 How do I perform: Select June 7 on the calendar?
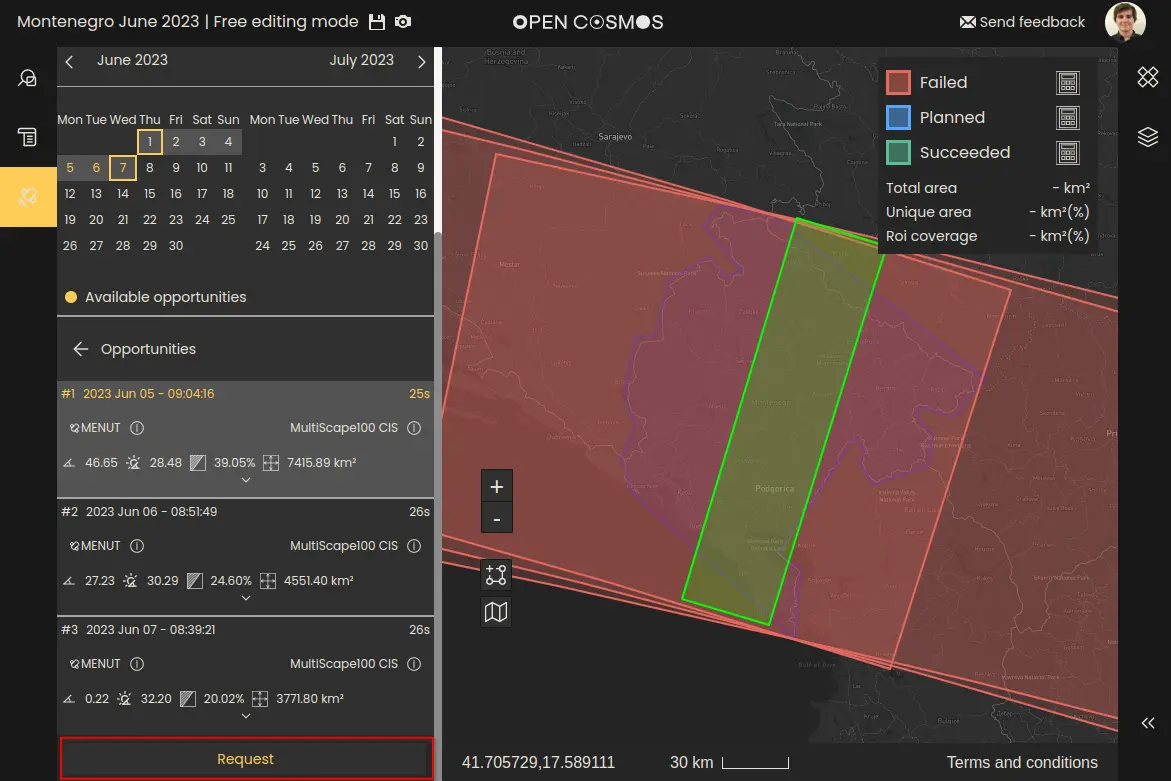(123, 168)
